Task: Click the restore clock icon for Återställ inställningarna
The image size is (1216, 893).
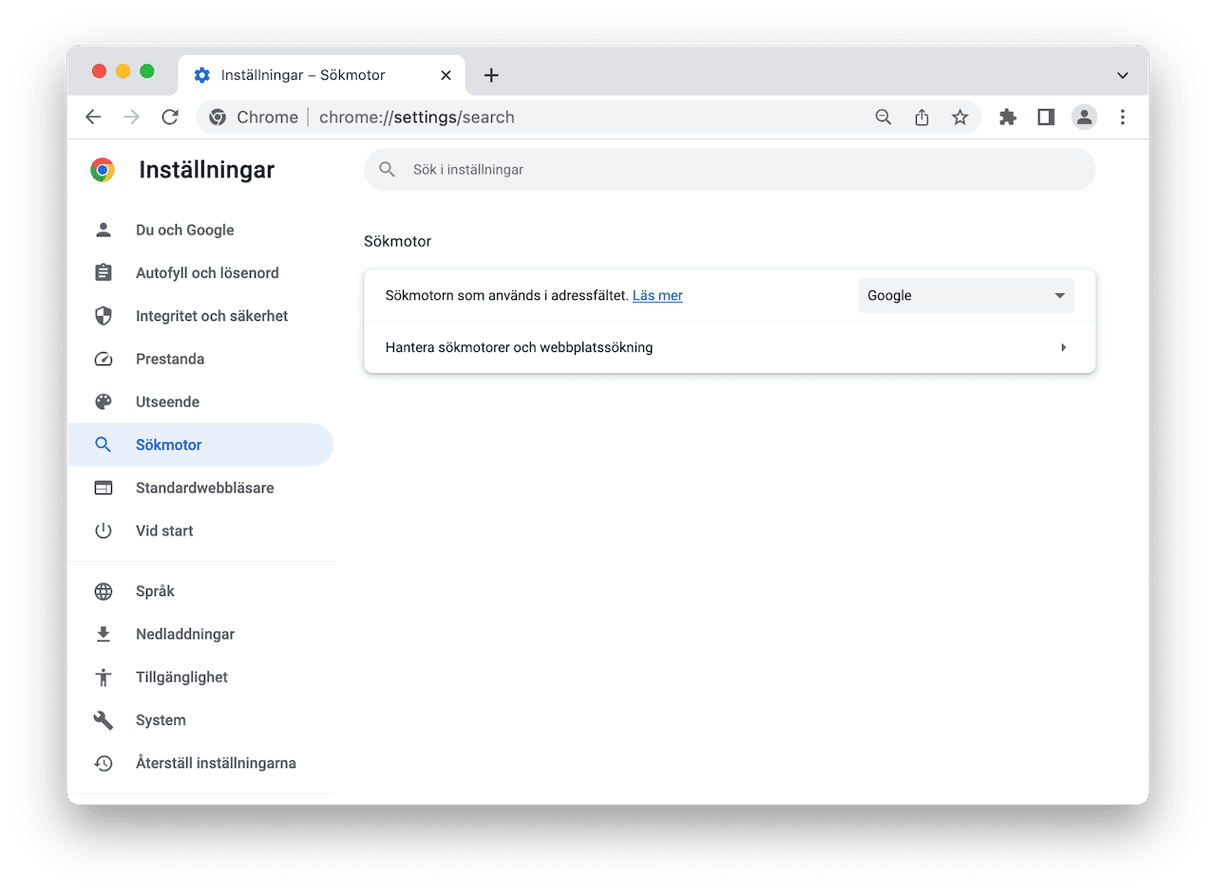Action: pos(103,763)
